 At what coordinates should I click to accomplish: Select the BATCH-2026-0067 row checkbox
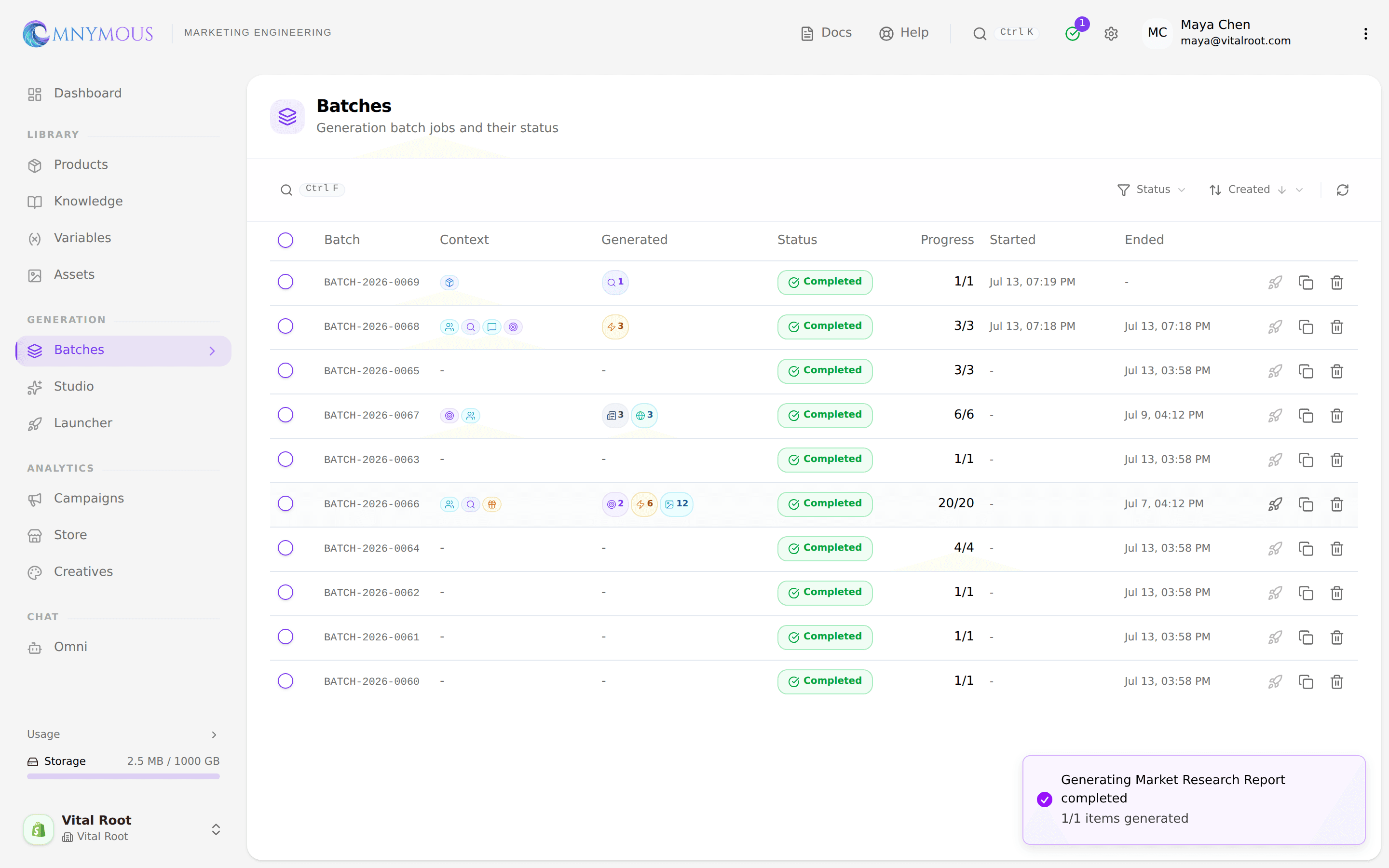[x=285, y=415]
